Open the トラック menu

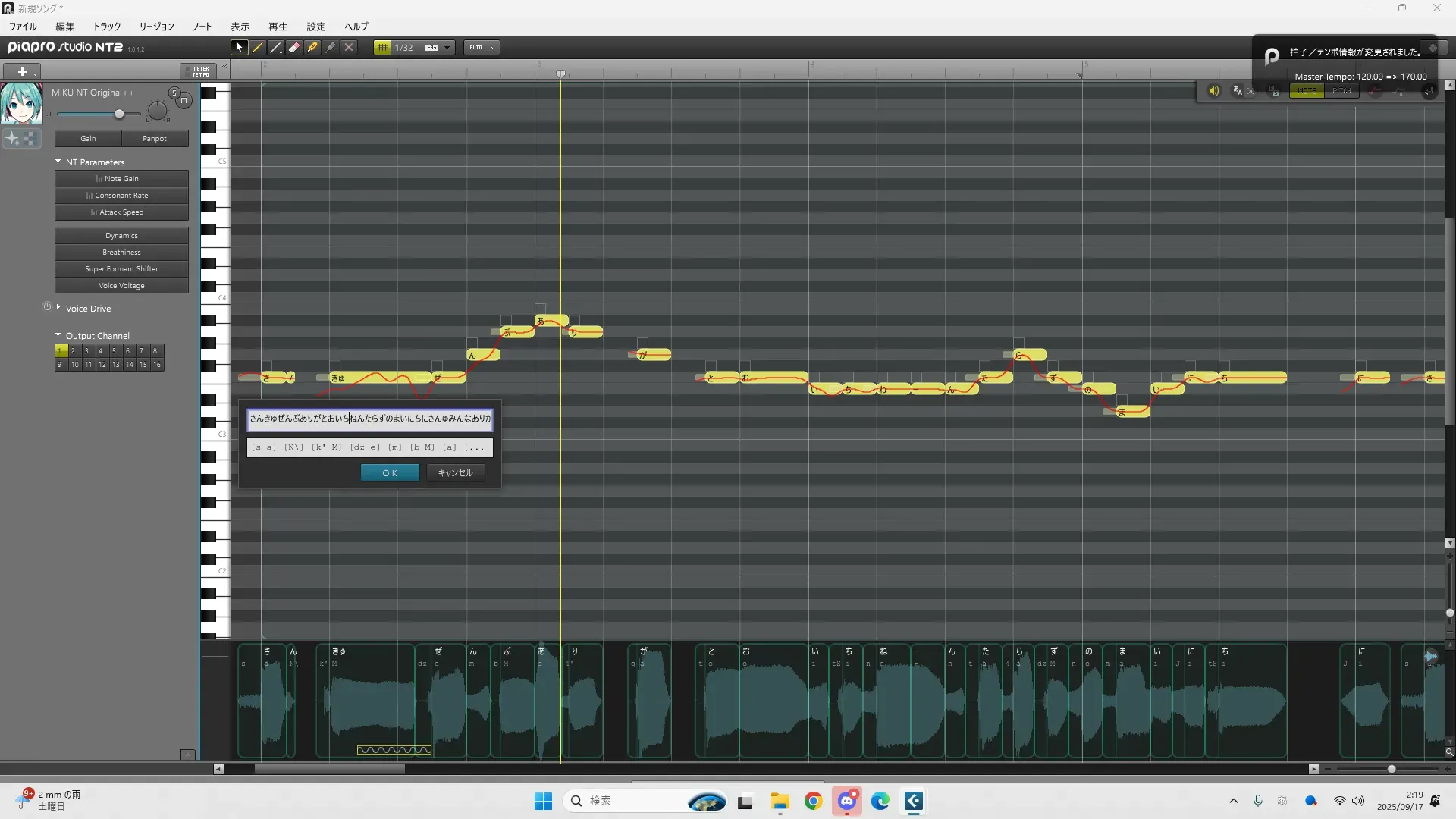point(107,27)
